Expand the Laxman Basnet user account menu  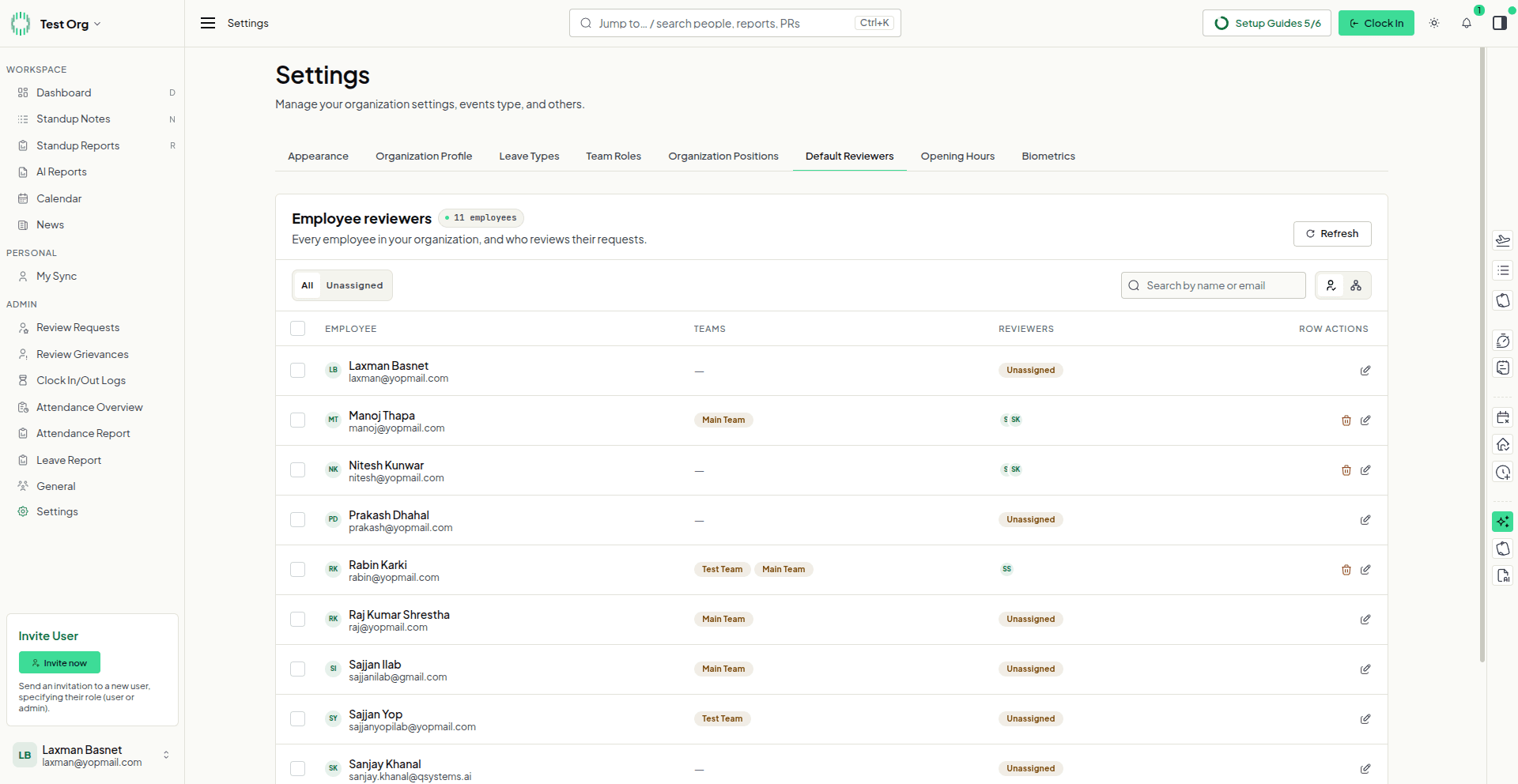(x=92, y=756)
